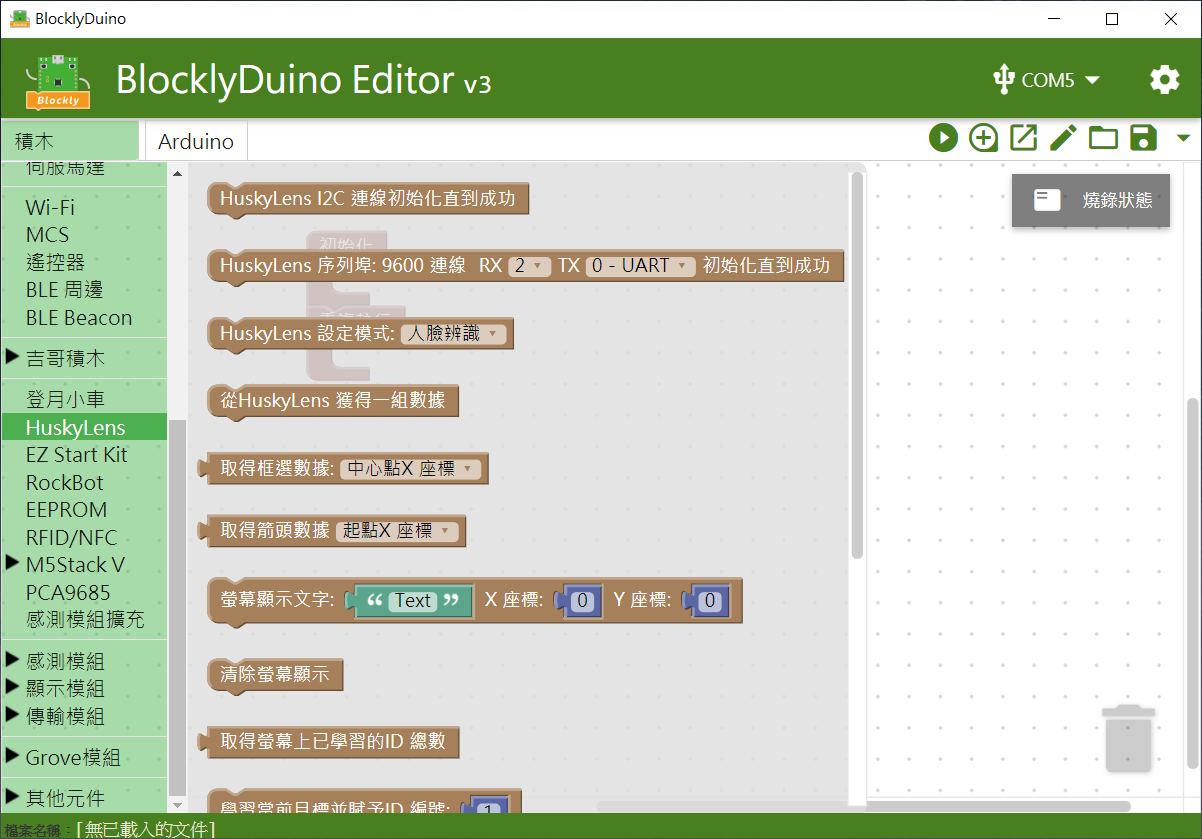Switch to the Arduino tab

(196, 141)
